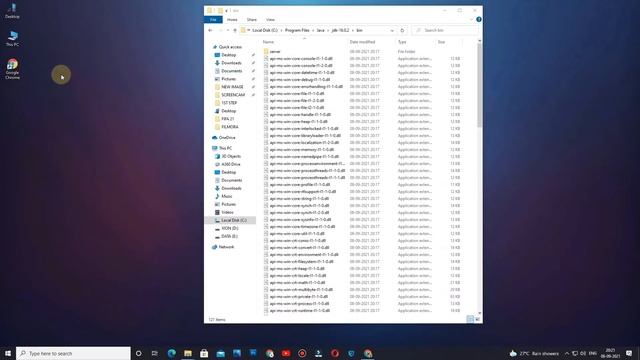Sort by the Type column header
This screenshot has width=640, height=360.
402,42
